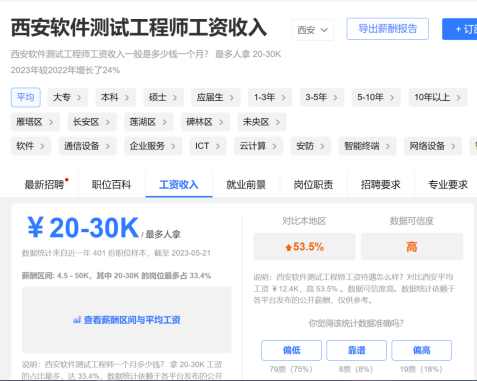
Task: Click the orange up-arrow beside 53.5%
Action: [x=289, y=247]
